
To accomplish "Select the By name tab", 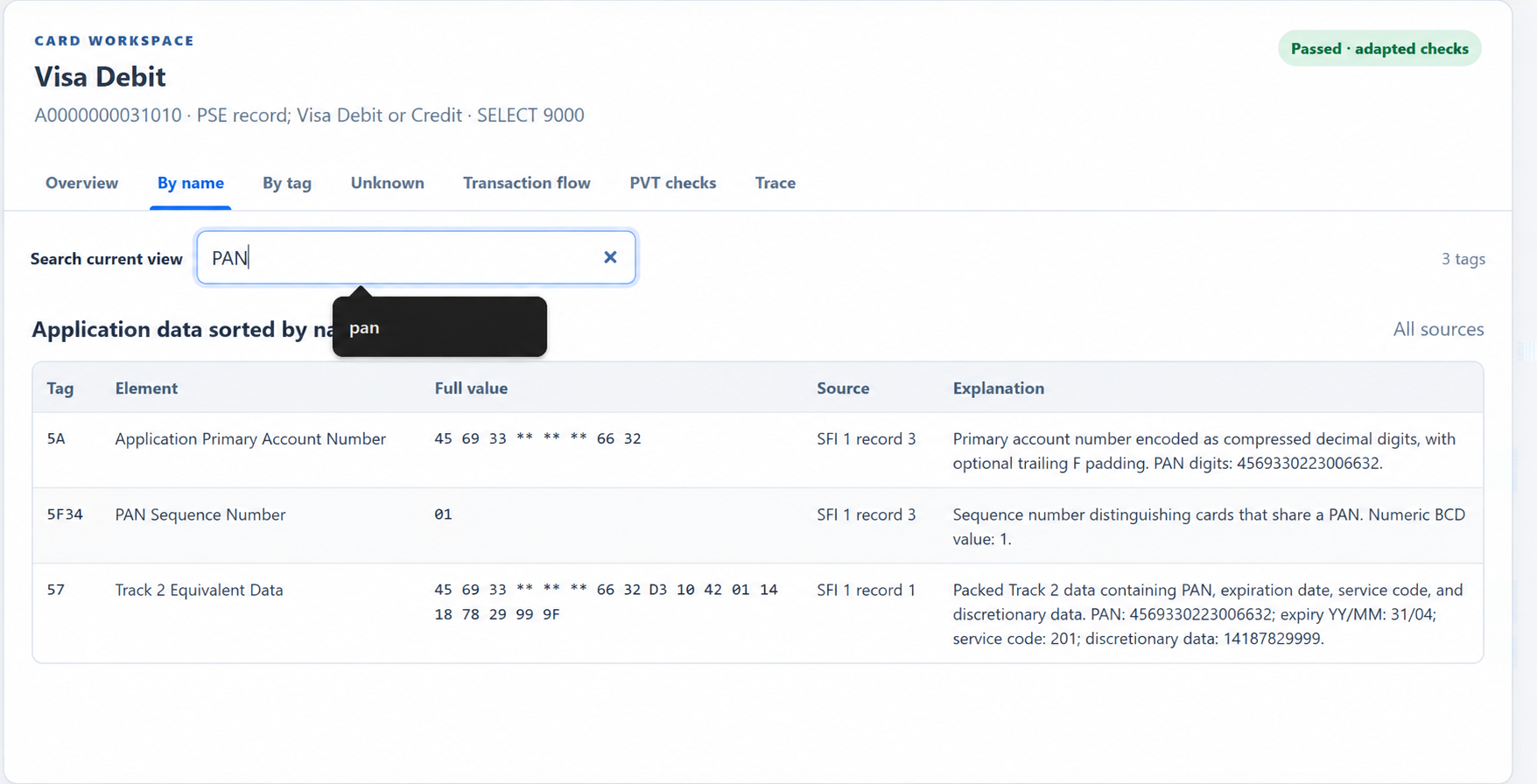I will pos(190,183).
